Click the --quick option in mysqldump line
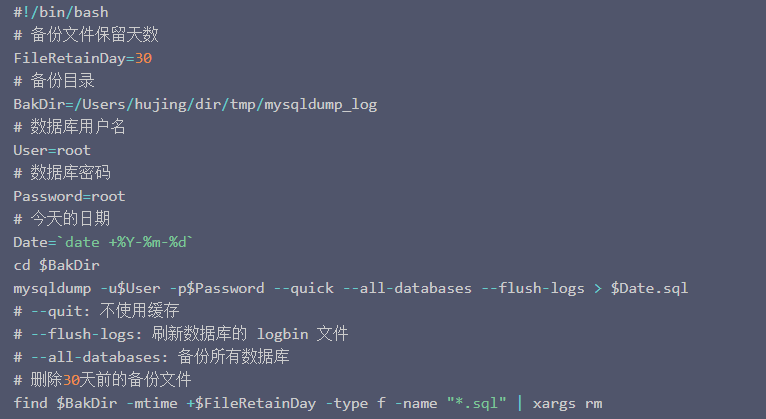 pyautogui.click(x=303, y=288)
